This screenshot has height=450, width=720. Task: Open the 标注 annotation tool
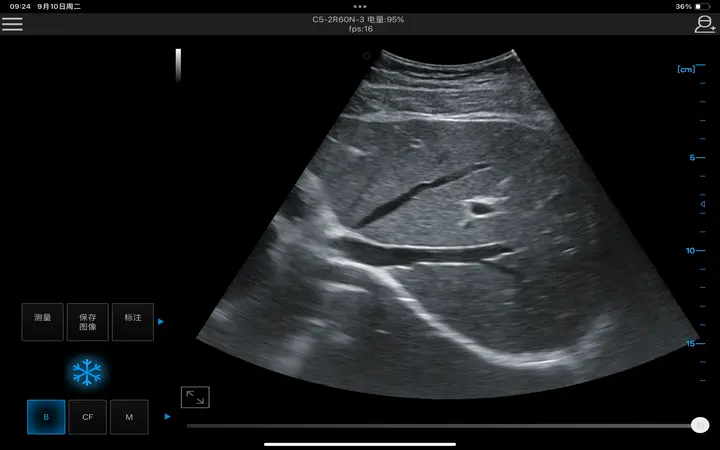pyautogui.click(x=132, y=322)
